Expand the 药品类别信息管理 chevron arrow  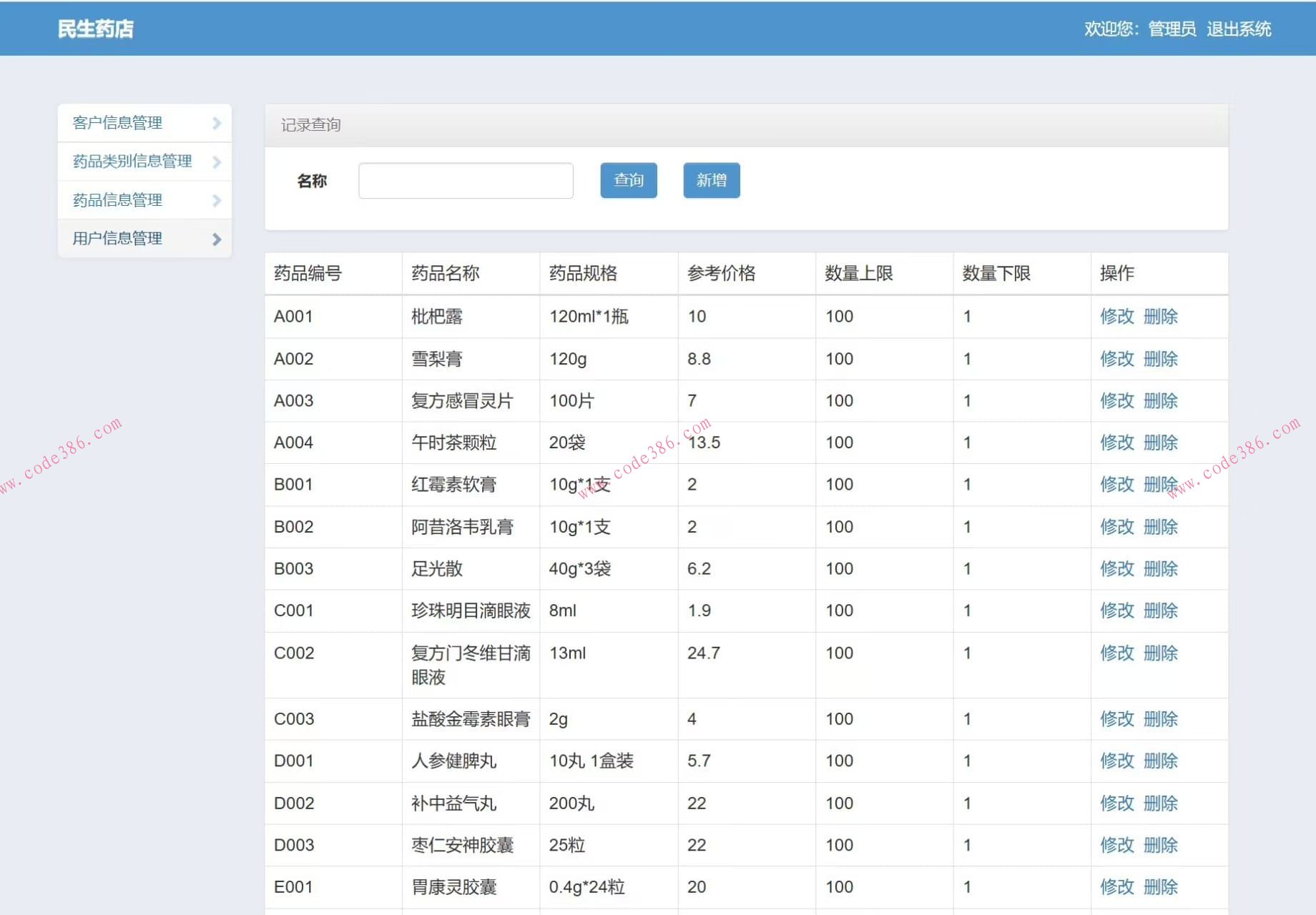(x=217, y=162)
